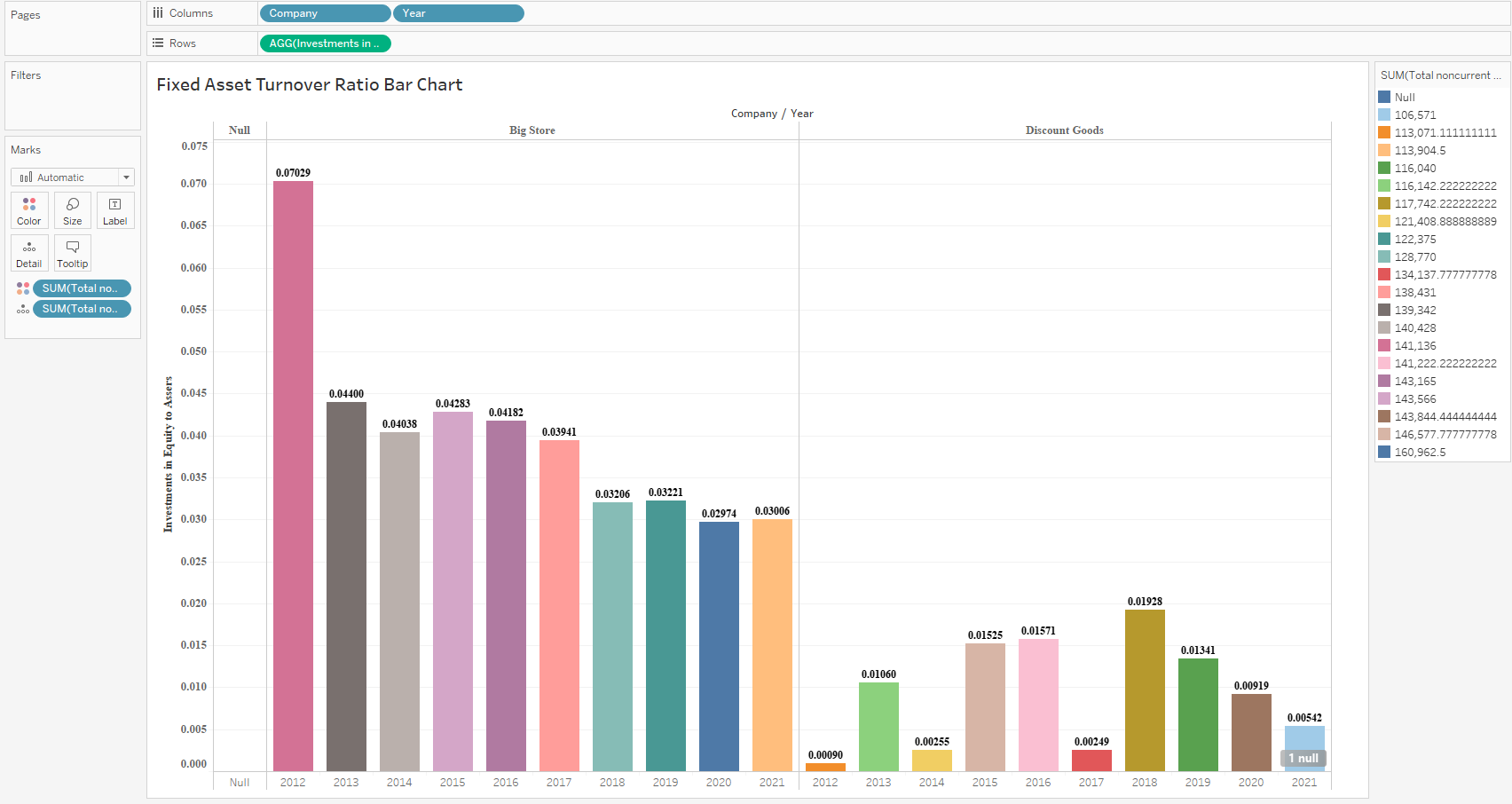Click color icon beside first SUM(Total no.. pill
1512x804 pixels.
pos(23,288)
